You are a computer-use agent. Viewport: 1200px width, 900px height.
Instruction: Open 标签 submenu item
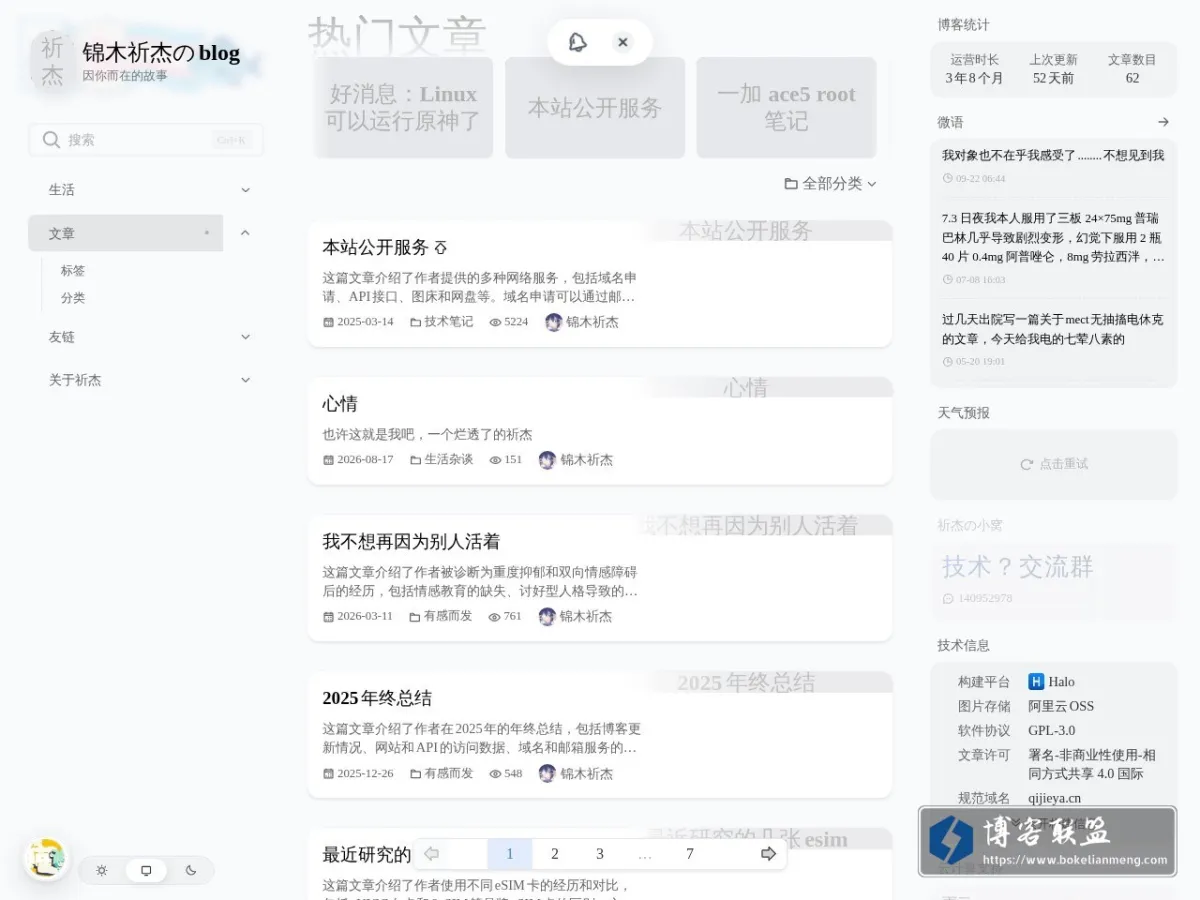(x=73, y=271)
